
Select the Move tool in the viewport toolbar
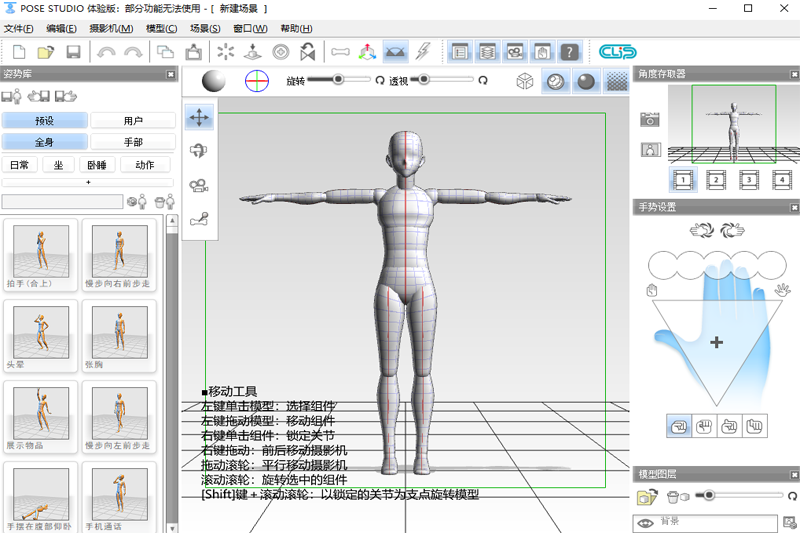point(200,117)
